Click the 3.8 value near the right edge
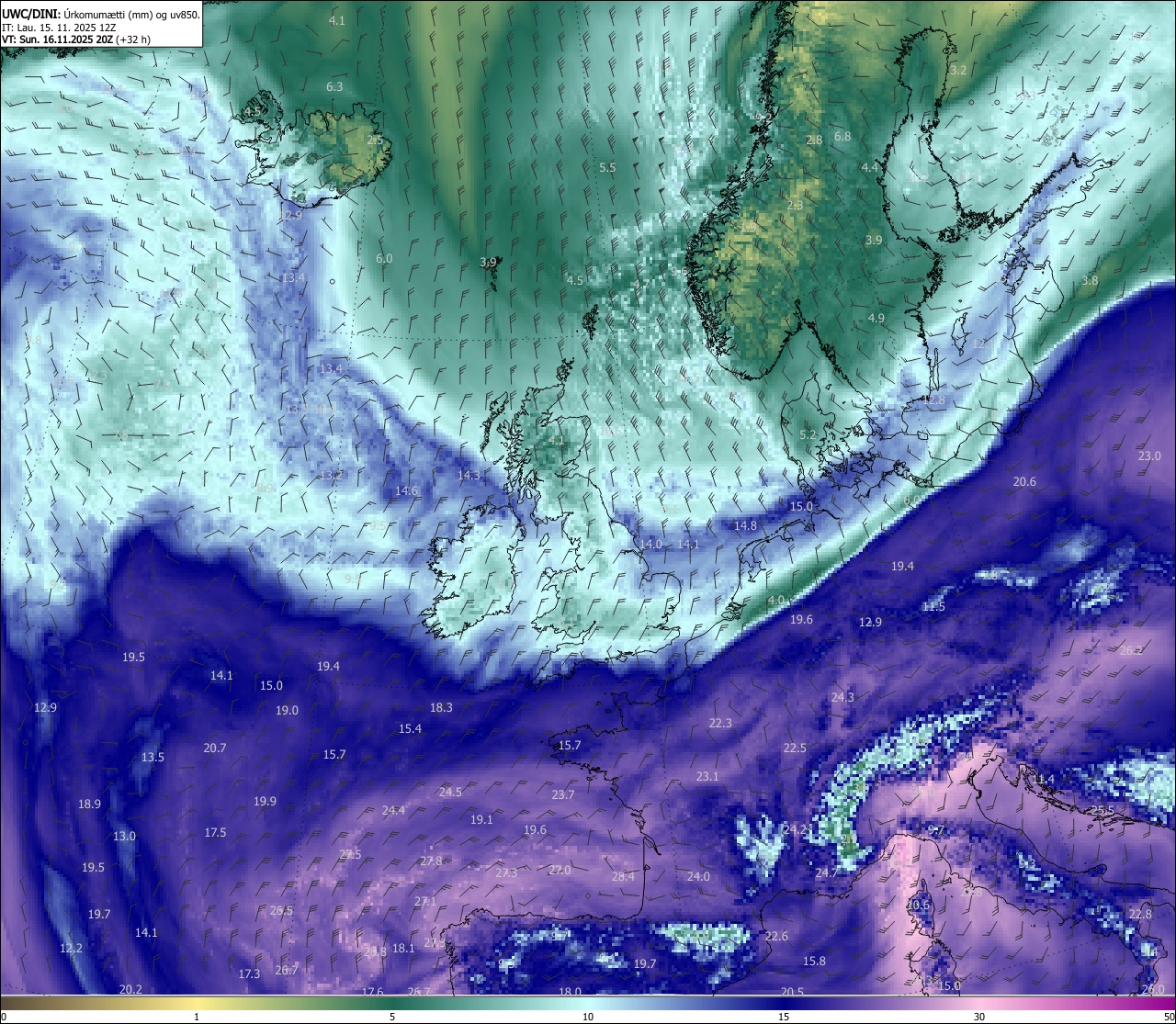The image size is (1176, 1024). pyautogui.click(x=1090, y=280)
